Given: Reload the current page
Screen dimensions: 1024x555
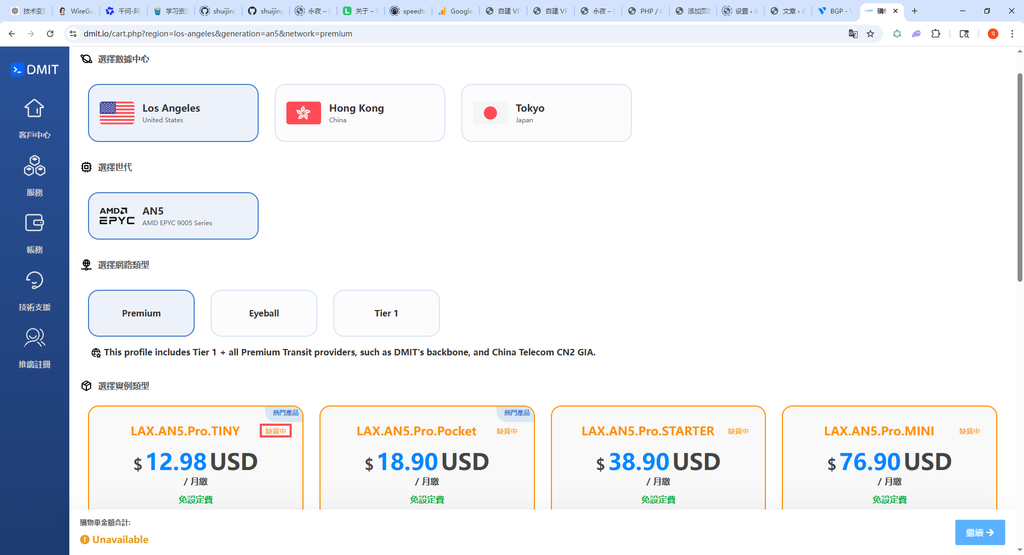Looking at the screenshot, I should (50, 33).
